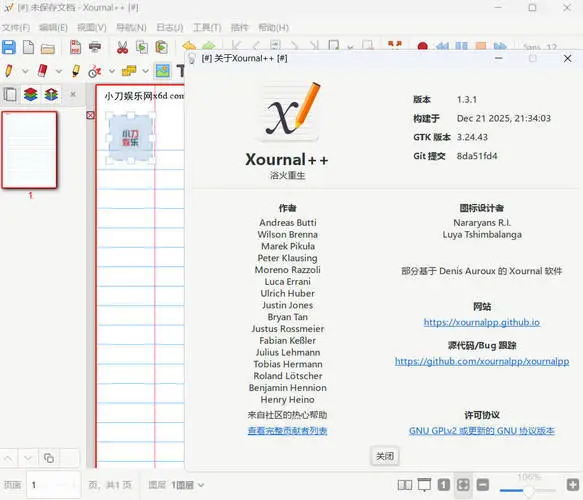Open the 编辑(E) menu

(53, 28)
